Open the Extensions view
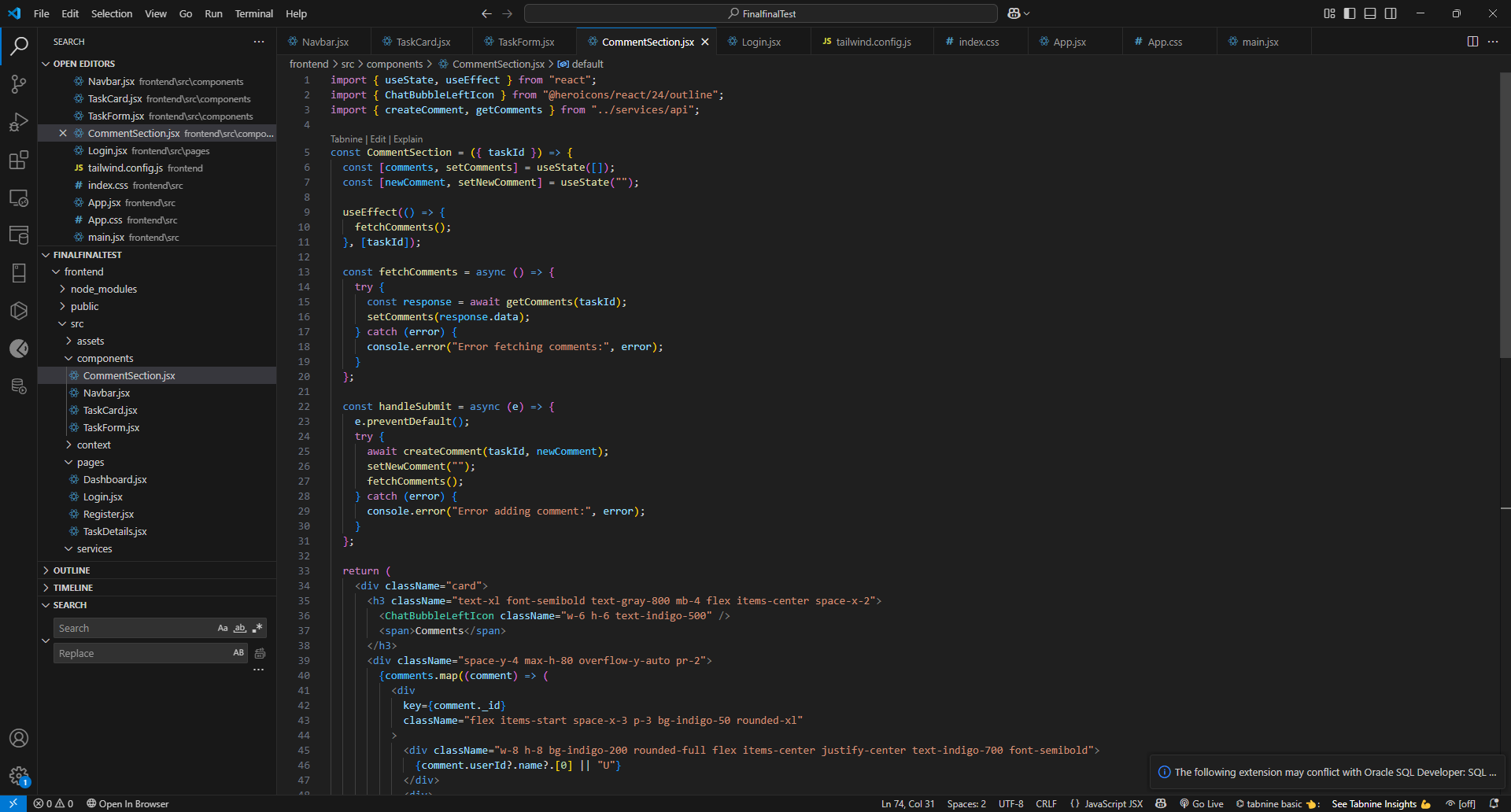Viewport: 1511px width, 812px height. tap(19, 161)
